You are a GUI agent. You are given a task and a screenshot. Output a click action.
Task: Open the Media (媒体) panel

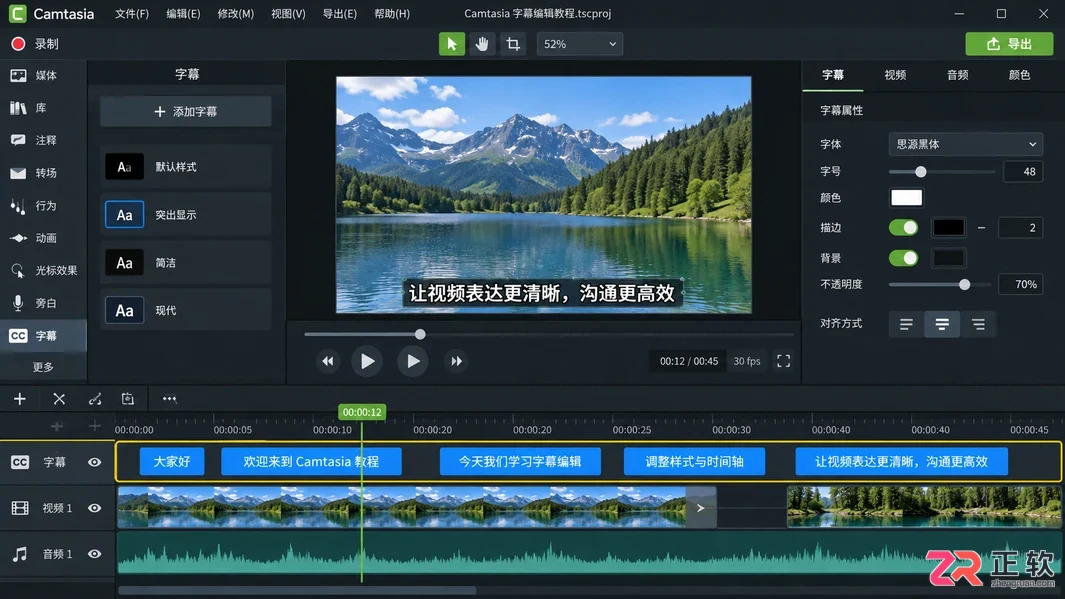43,75
